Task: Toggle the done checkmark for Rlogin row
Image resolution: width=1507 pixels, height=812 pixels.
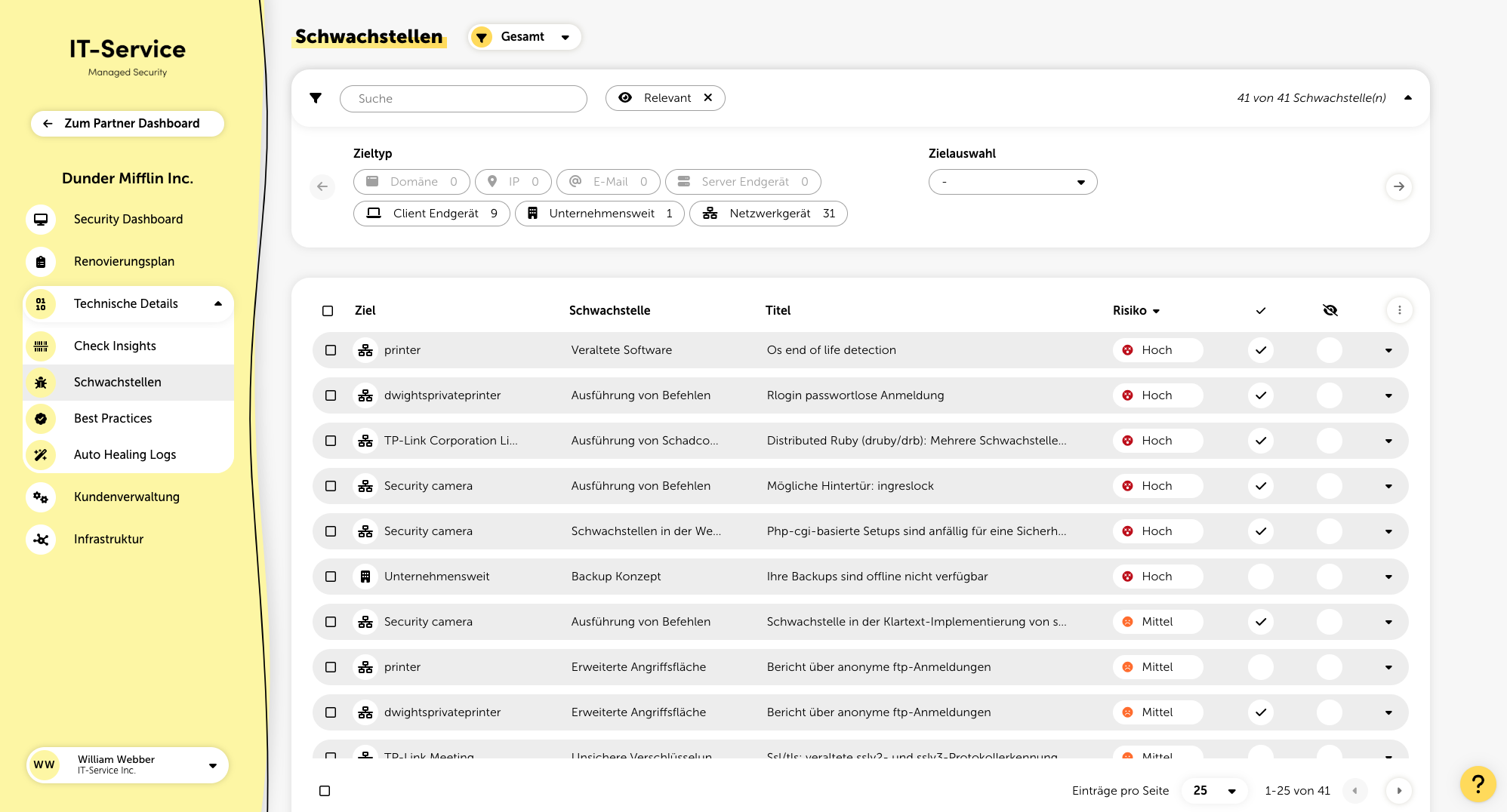Action: (1260, 395)
